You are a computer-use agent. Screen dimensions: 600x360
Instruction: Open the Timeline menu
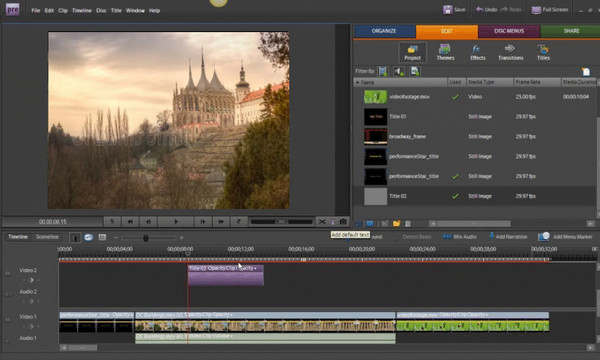[82, 10]
